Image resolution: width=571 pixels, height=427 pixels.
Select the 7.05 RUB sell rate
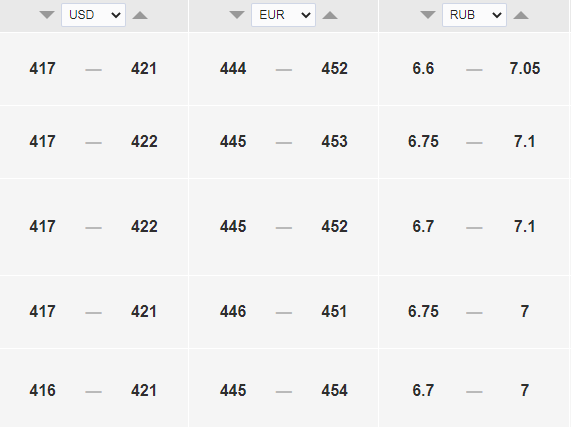(525, 68)
